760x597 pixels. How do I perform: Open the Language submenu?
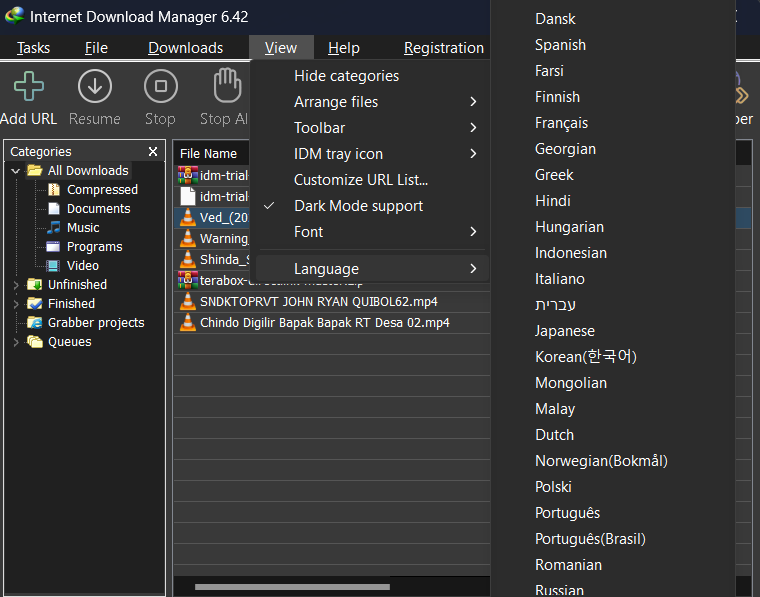(372, 268)
